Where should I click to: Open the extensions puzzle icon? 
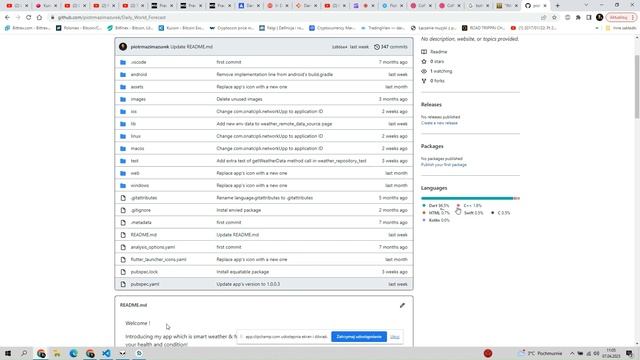pos(578,18)
